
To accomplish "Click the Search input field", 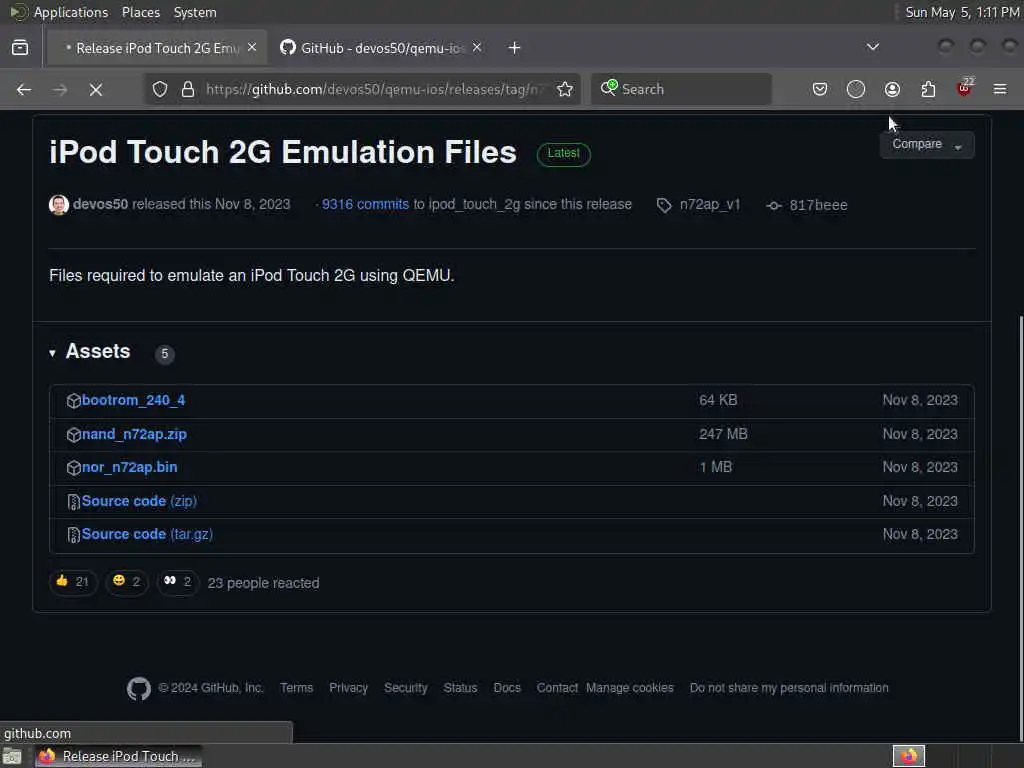I will (x=681, y=89).
